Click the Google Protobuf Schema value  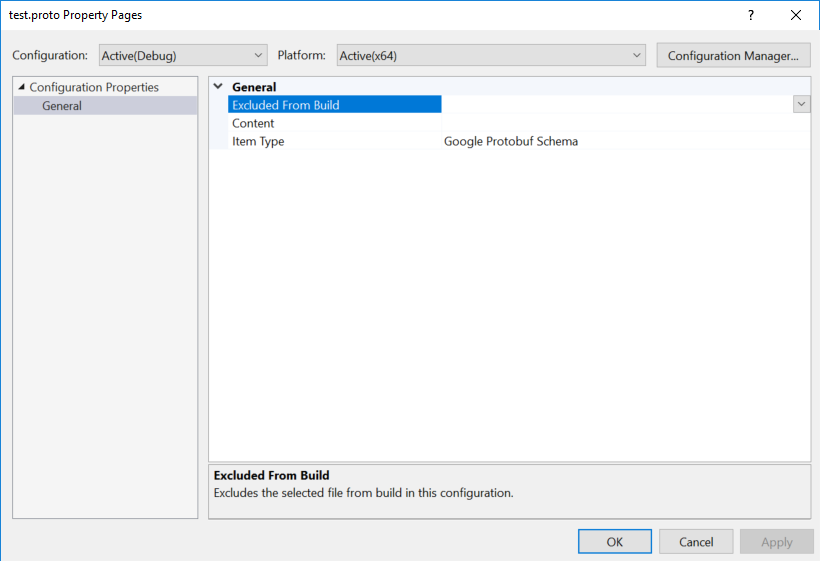point(511,141)
